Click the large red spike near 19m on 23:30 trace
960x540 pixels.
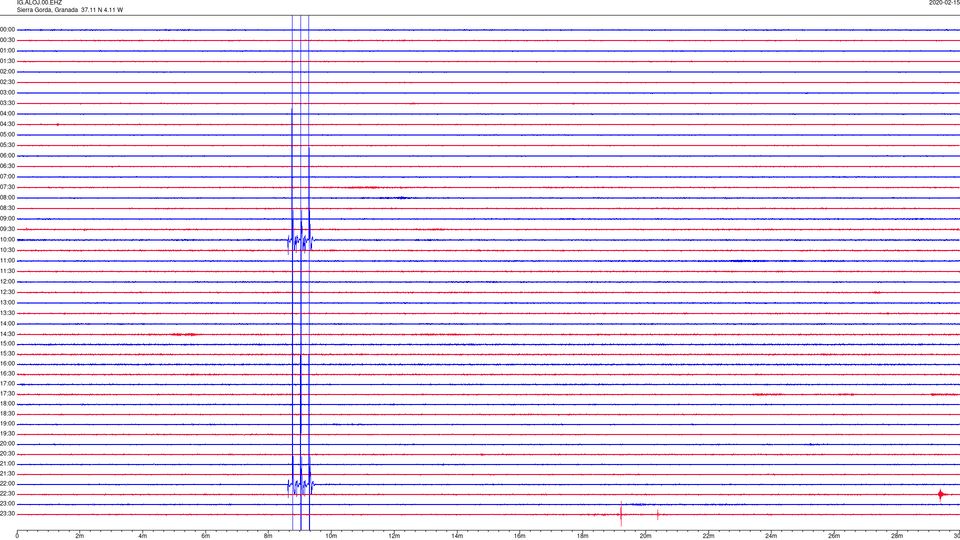coord(621,514)
